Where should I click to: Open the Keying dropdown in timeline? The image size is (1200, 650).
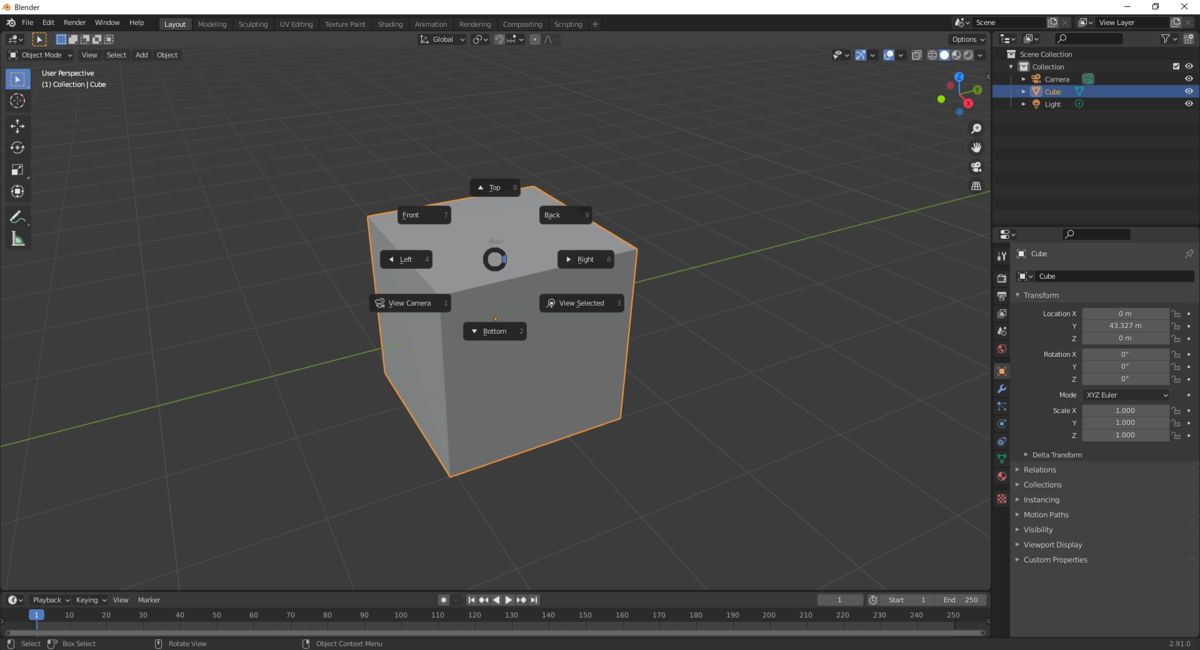click(x=90, y=600)
